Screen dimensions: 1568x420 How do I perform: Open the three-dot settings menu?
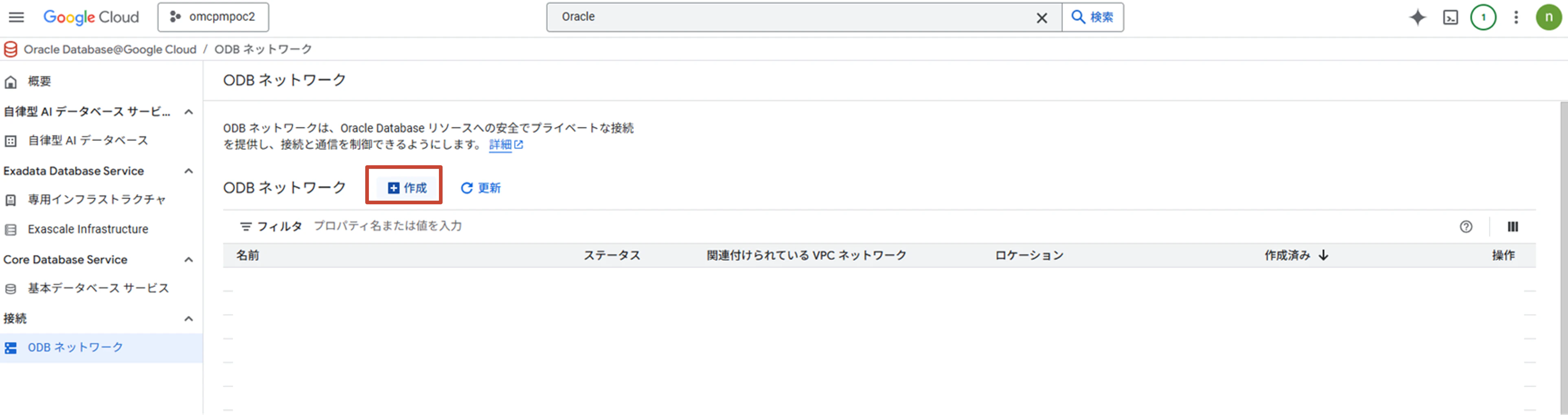point(1515,17)
